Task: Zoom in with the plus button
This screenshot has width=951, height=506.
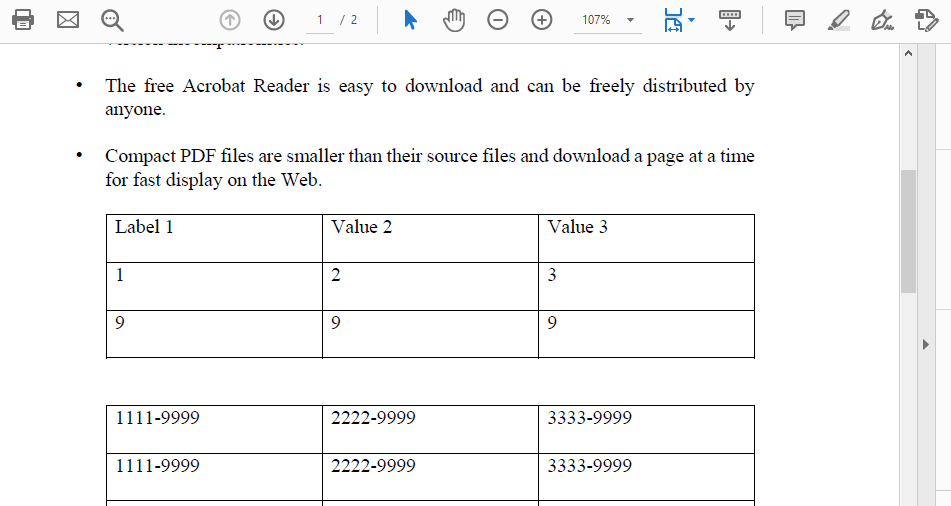Action: click(542, 20)
